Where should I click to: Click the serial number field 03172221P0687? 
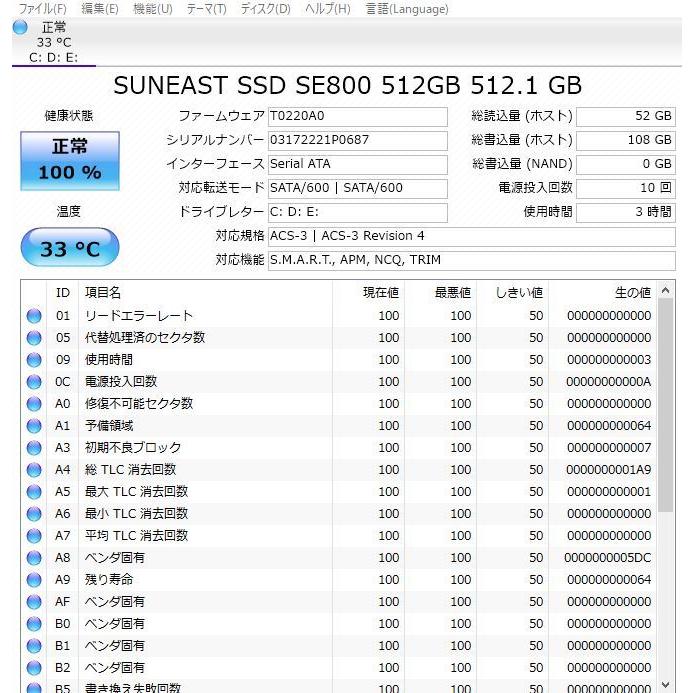[358, 140]
